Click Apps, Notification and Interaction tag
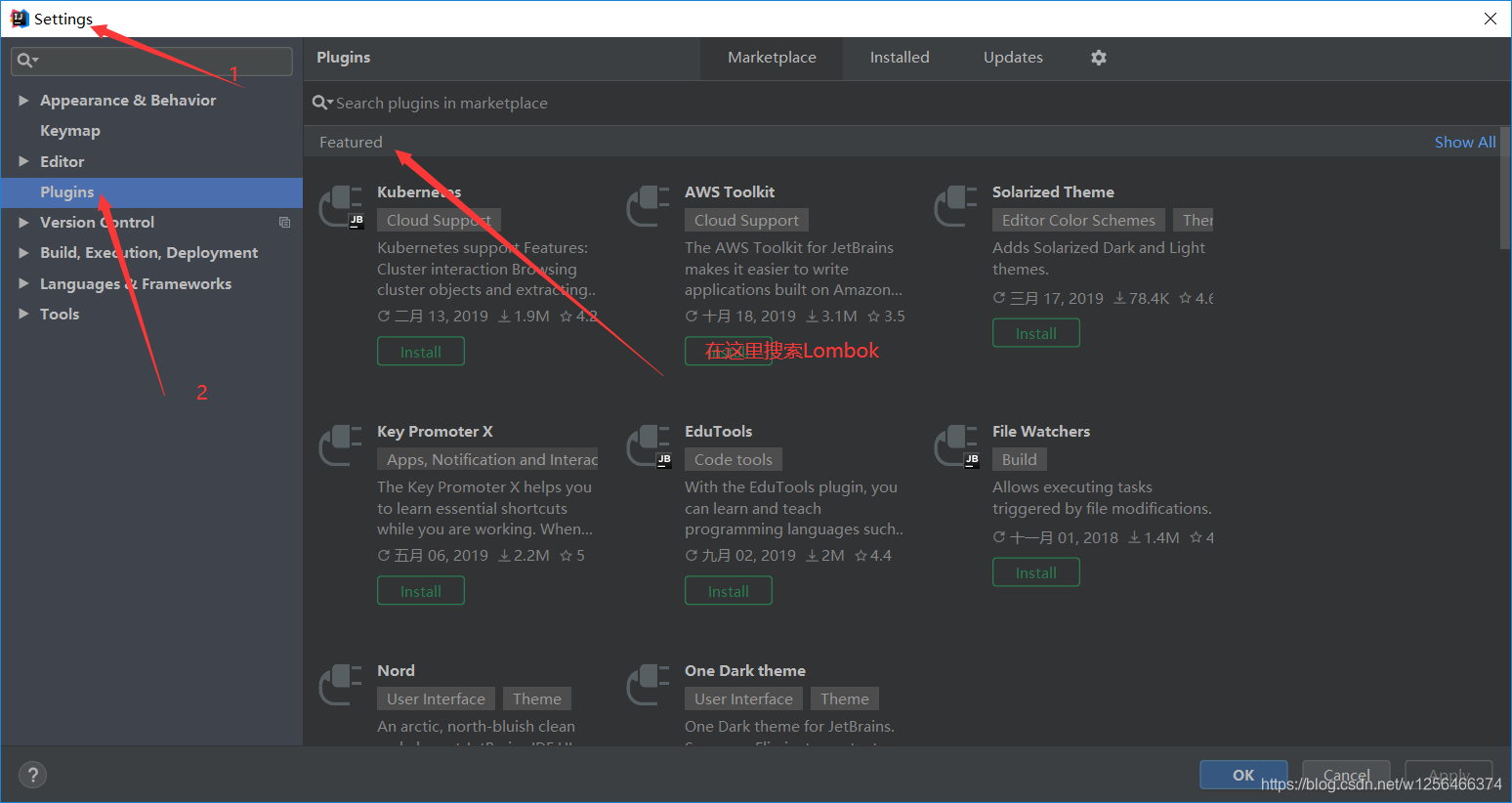 point(487,459)
